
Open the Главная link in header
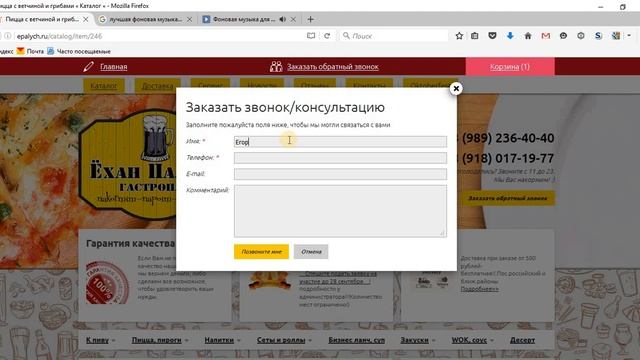click(114, 67)
